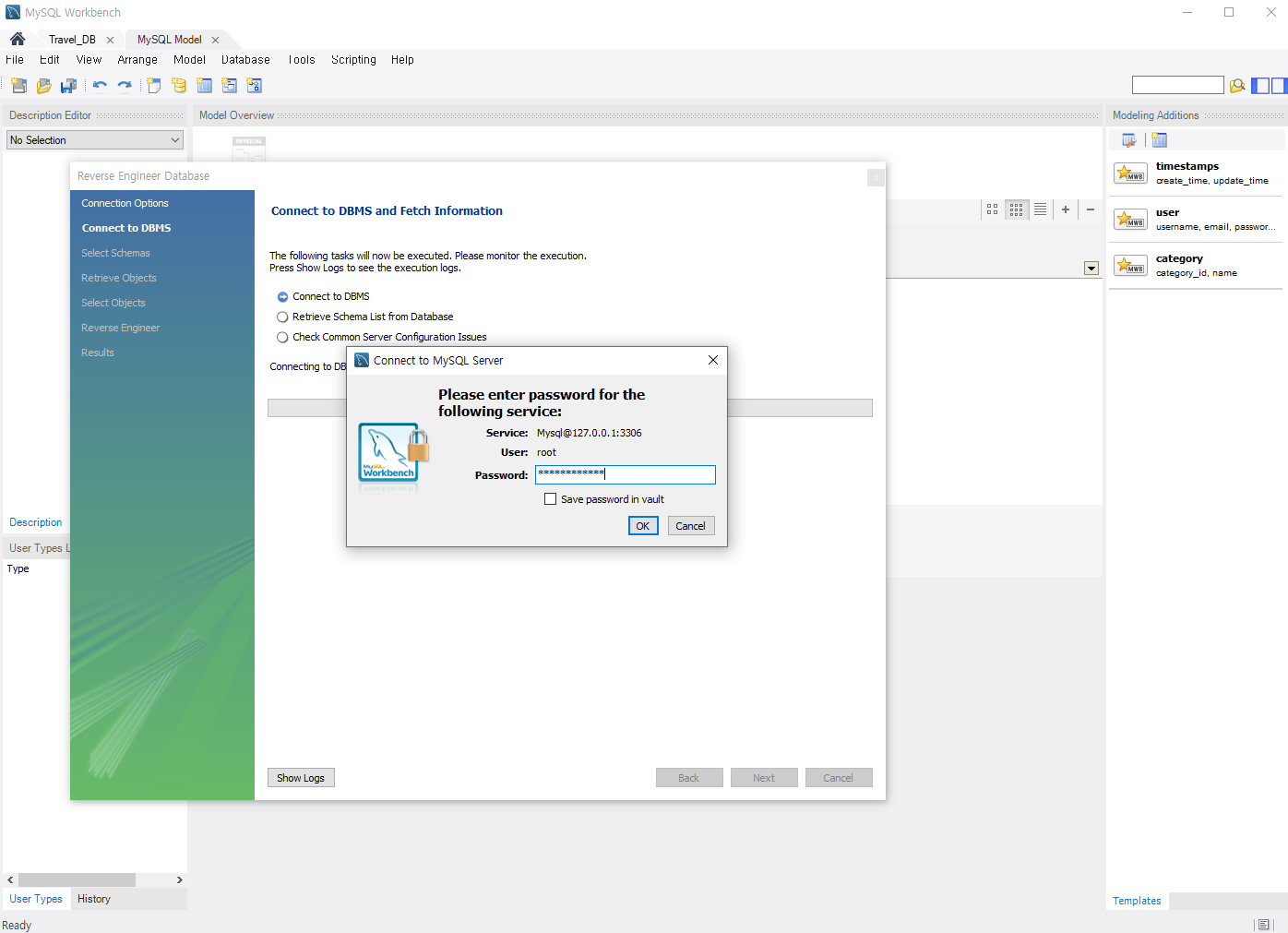This screenshot has height=933, width=1288.
Task: Click the new table template icon
Action: 1160,140
